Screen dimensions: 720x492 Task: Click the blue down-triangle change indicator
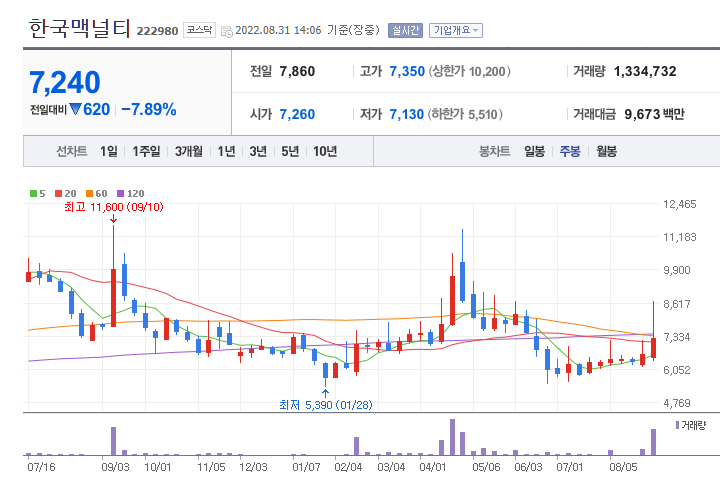point(76,109)
